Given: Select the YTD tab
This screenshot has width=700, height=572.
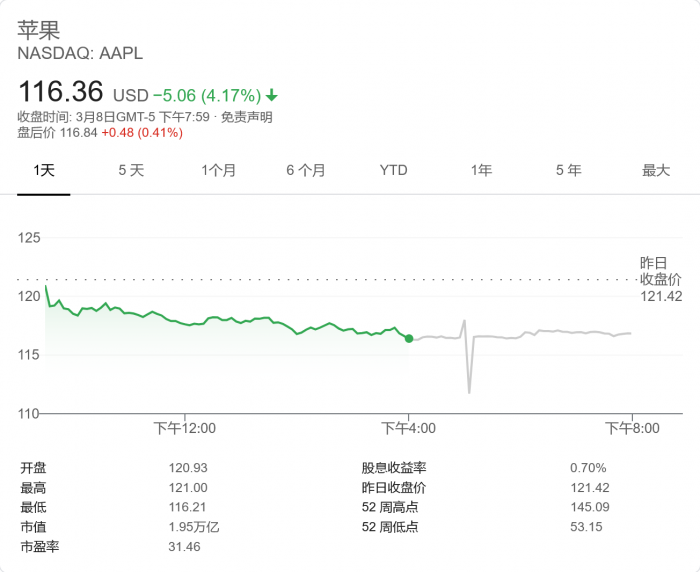Looking at the screenshot, I should 393,170.
